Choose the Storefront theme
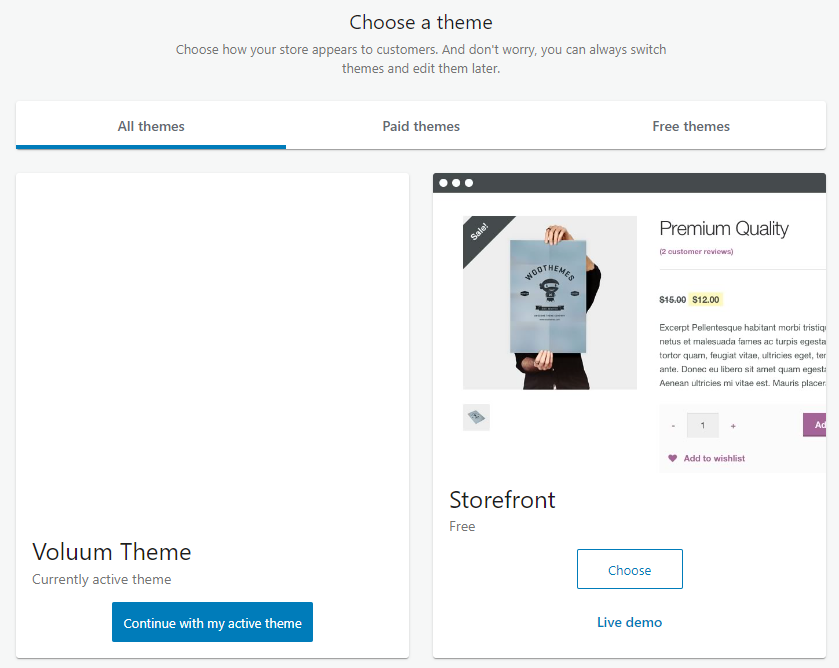Image resolution: width=839 pixels, height=668 pixels. [x=629, y=568]
